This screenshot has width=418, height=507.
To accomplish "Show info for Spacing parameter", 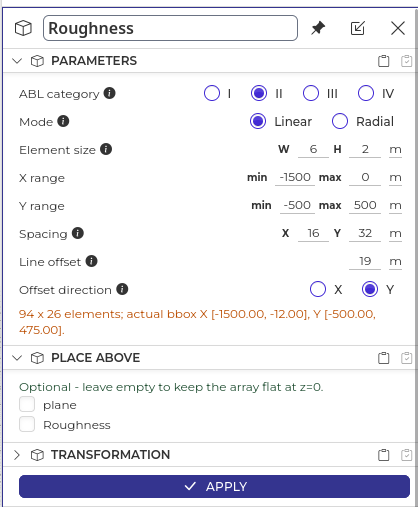I will [x=78, y=233].
